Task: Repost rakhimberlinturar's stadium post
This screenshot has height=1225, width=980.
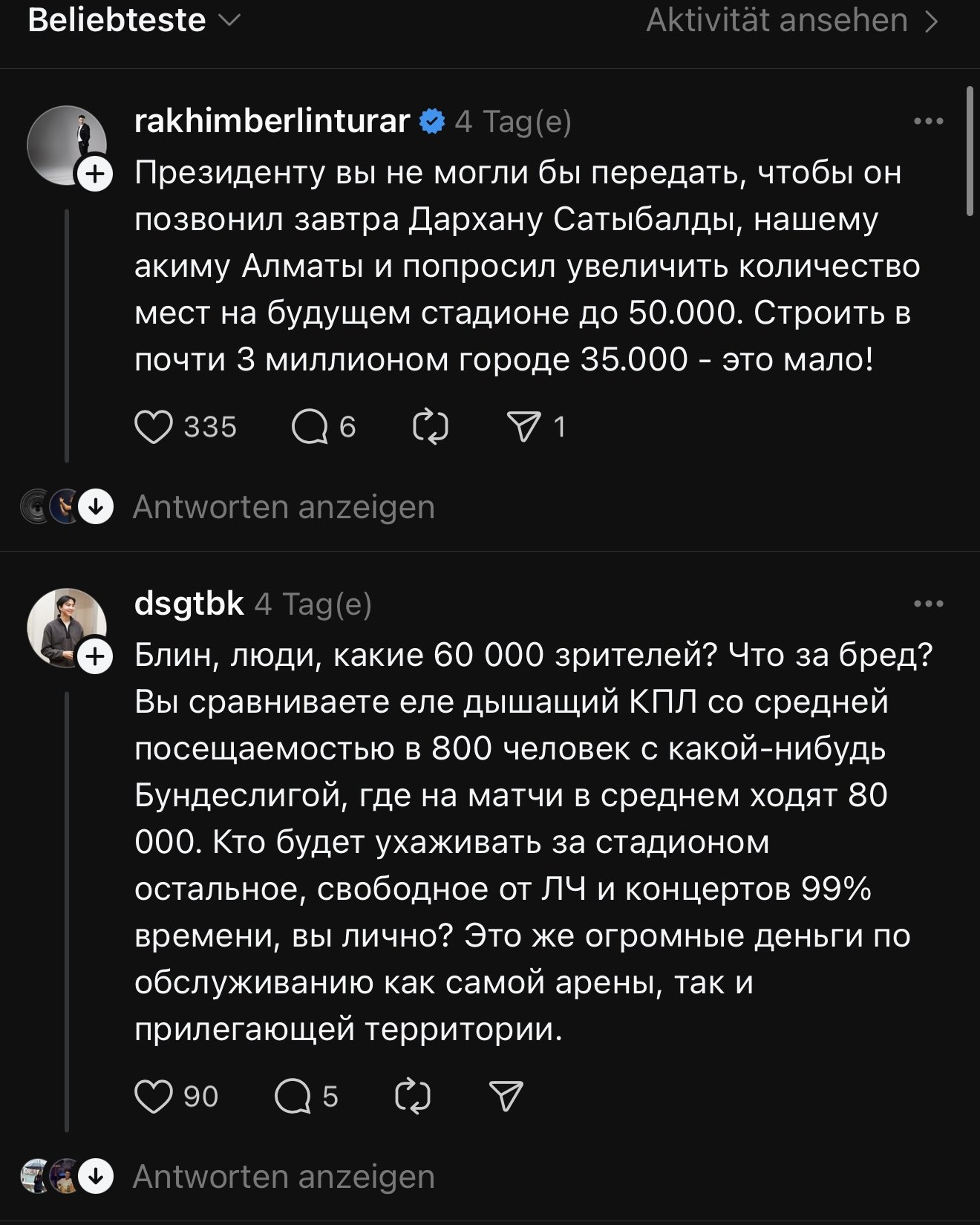Action: coord(431,428)
